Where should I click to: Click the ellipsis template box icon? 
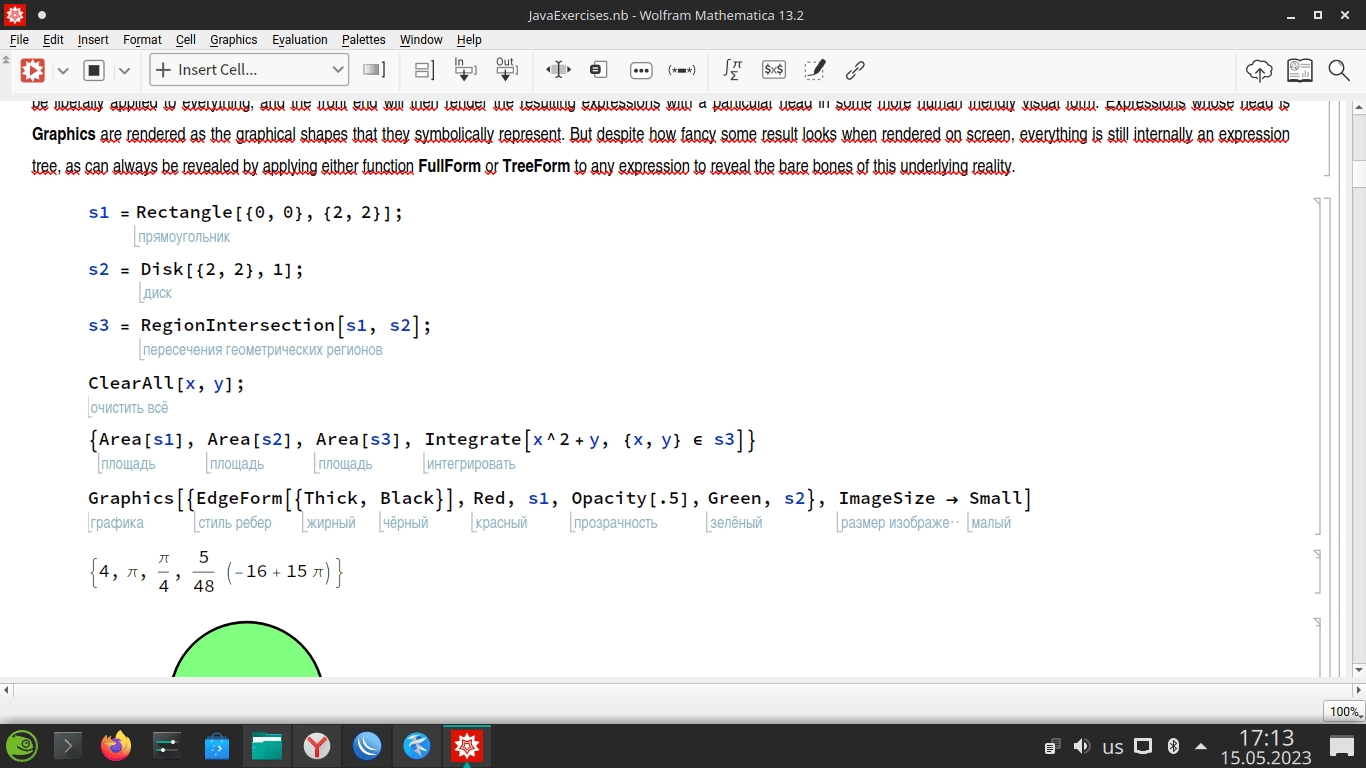pos(641,70)
